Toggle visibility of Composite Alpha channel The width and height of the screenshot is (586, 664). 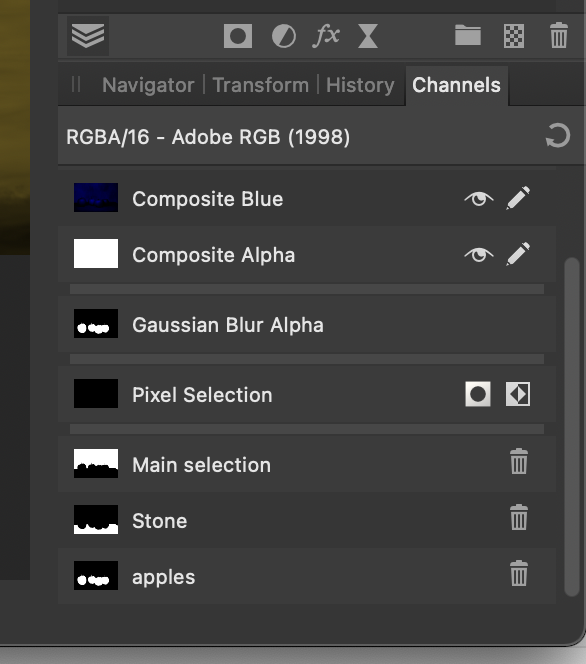click(479, 255)
